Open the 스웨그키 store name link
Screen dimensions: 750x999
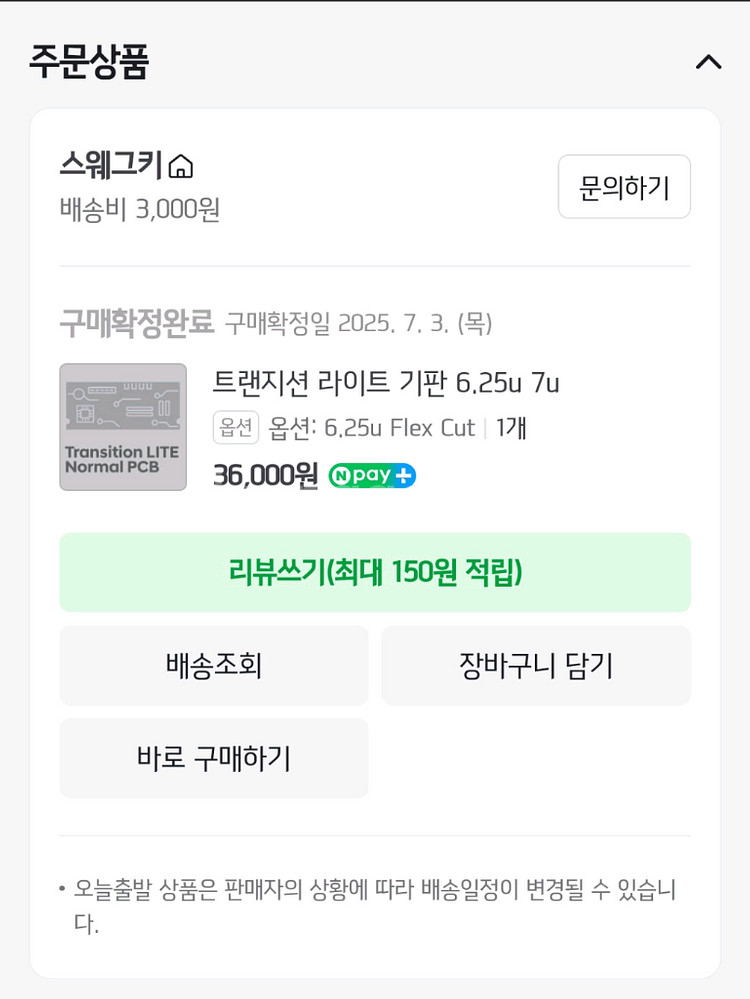111,164
